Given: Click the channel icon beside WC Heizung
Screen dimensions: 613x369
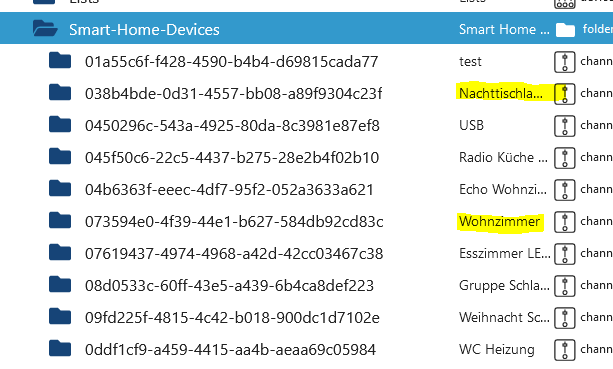Looking at the screenshot, I should click(x=565, y=350).
